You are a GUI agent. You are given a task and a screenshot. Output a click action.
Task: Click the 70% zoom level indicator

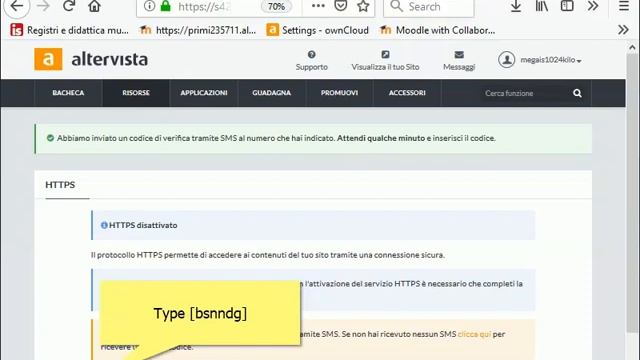[276, 7]
